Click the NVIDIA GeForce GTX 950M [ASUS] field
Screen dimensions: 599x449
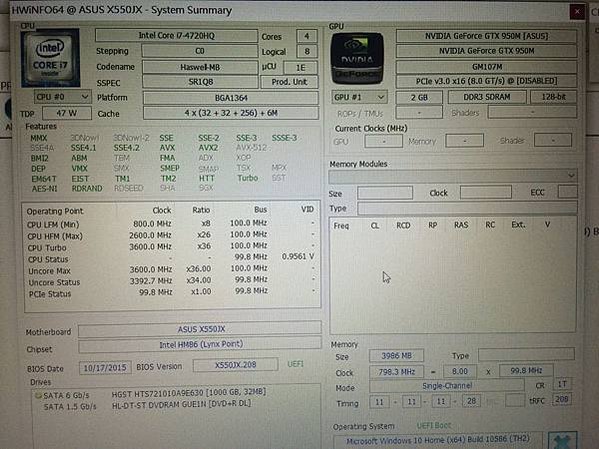coord(486,36)
